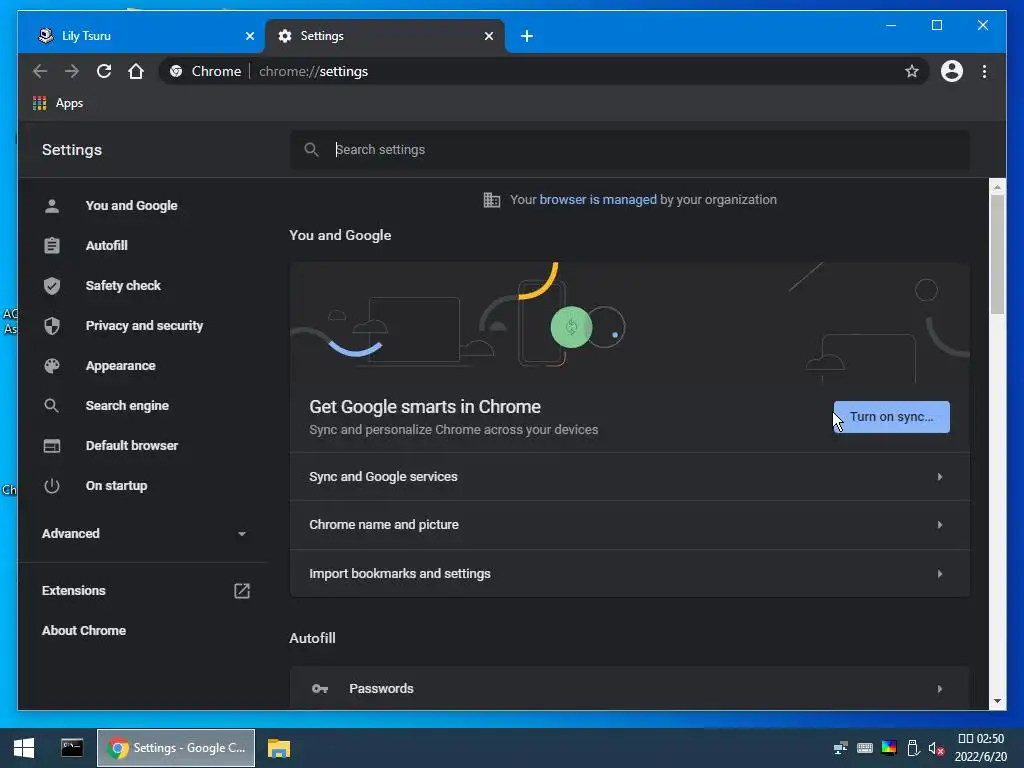This screenshot has width=1024, height=768.
Task: Open the Apps shortcut in bookmarks bar
Action: coord(58,103)
